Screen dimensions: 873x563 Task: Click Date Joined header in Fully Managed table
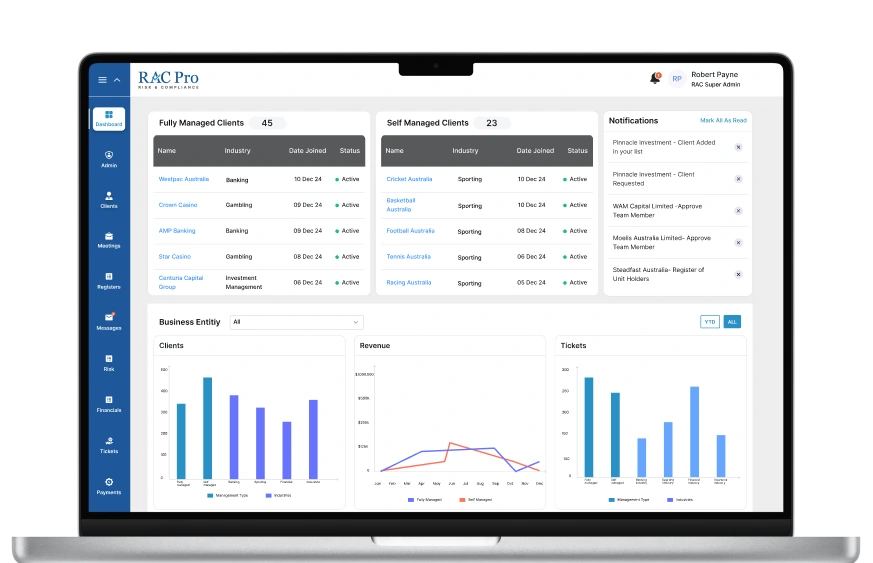point(307,150)
